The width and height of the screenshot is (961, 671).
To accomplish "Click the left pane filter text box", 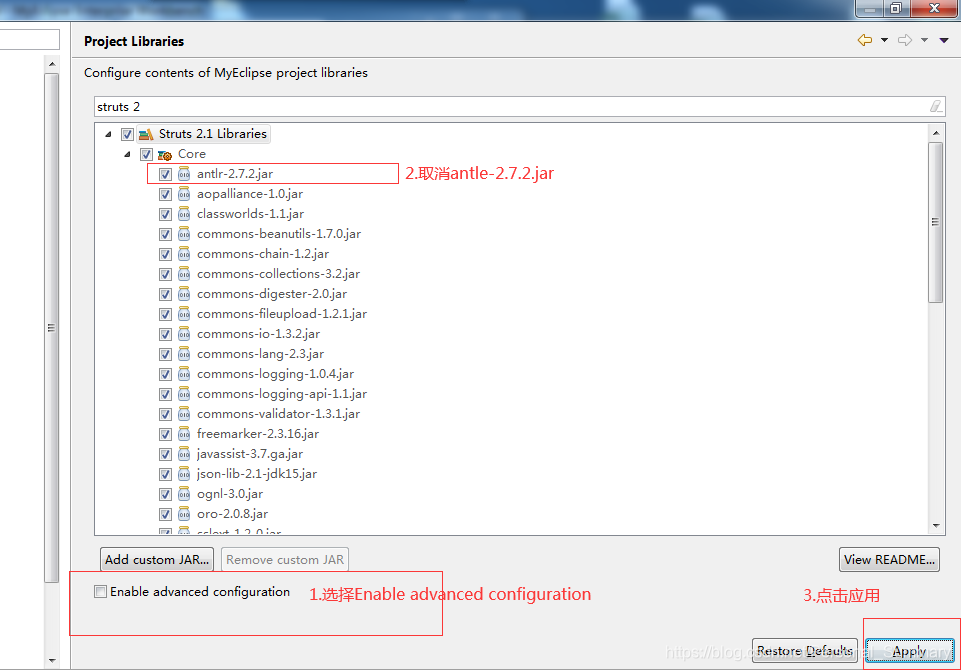I will [29, 39].
